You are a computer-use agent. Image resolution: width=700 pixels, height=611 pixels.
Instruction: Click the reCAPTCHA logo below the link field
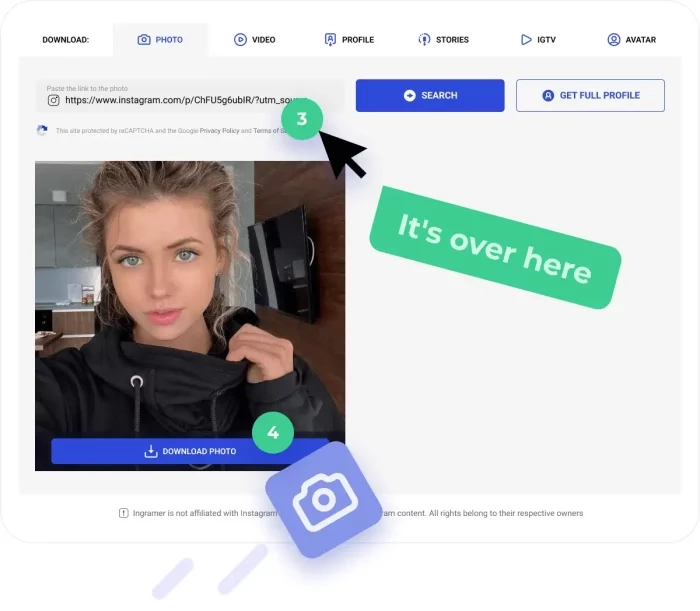click(42, 130)
